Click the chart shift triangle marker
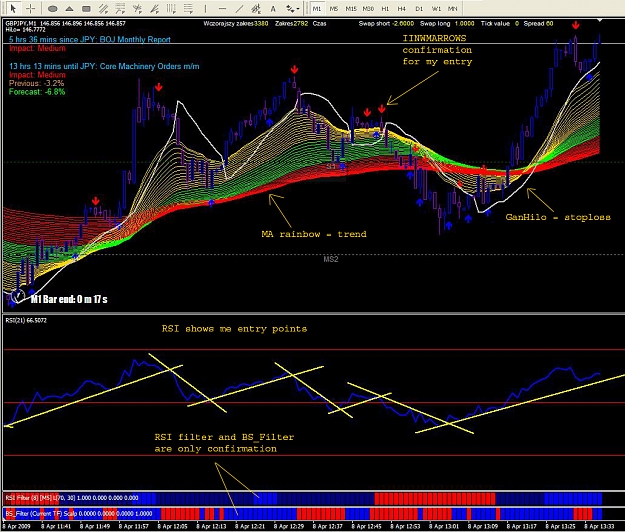625x532 pixels. pos(599,20)
